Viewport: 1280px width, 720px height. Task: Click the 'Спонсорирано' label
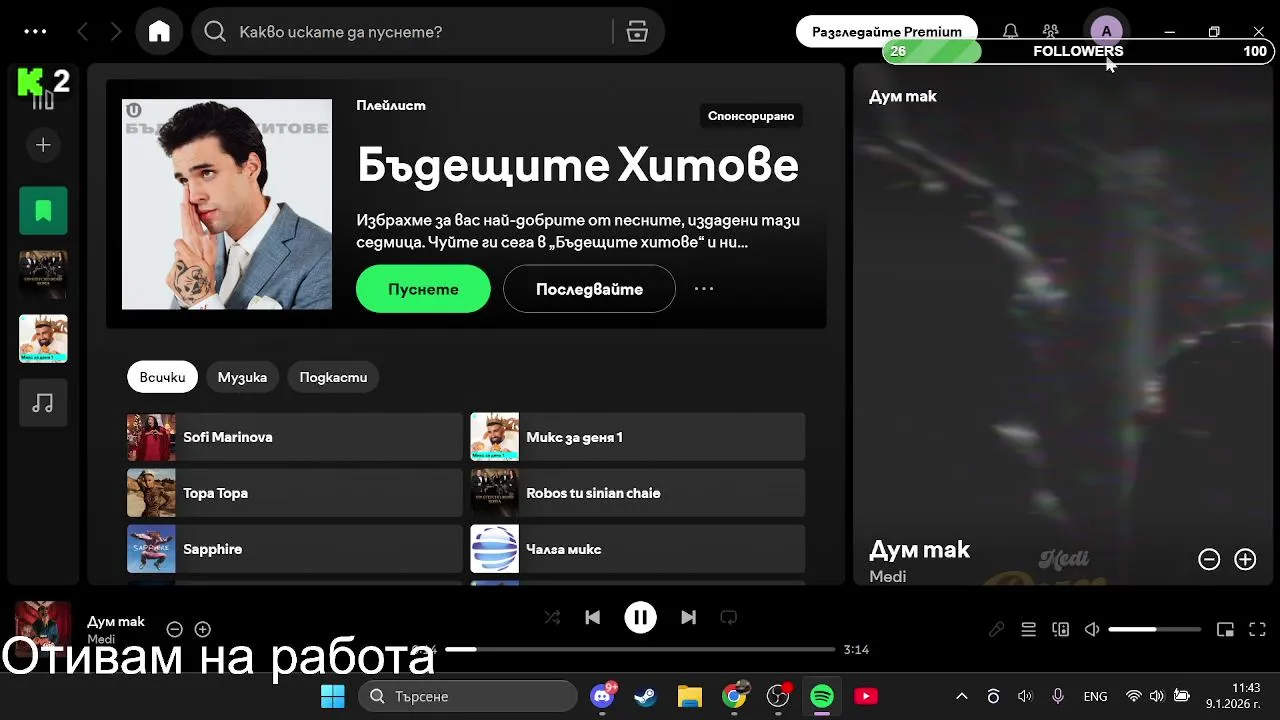[751, 116]
